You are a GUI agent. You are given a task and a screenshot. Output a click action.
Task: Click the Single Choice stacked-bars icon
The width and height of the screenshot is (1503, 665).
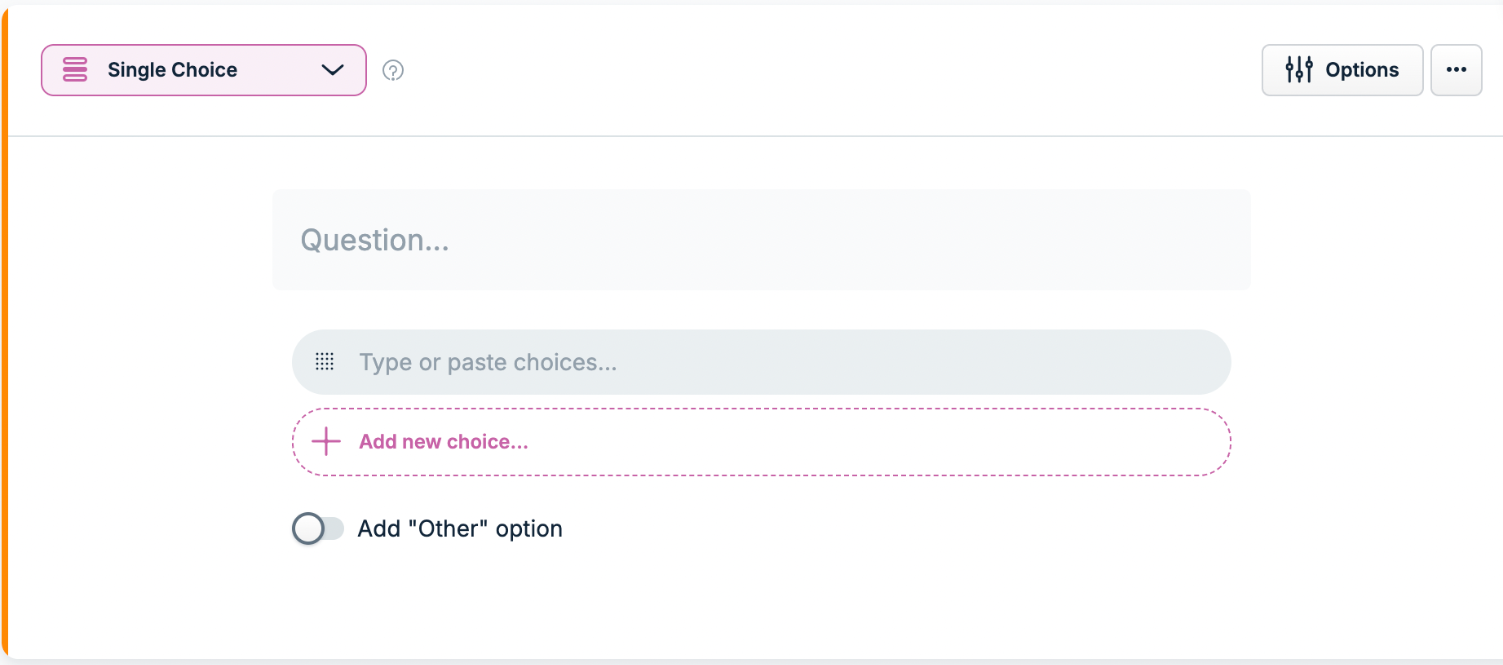[x=75, y=70]
